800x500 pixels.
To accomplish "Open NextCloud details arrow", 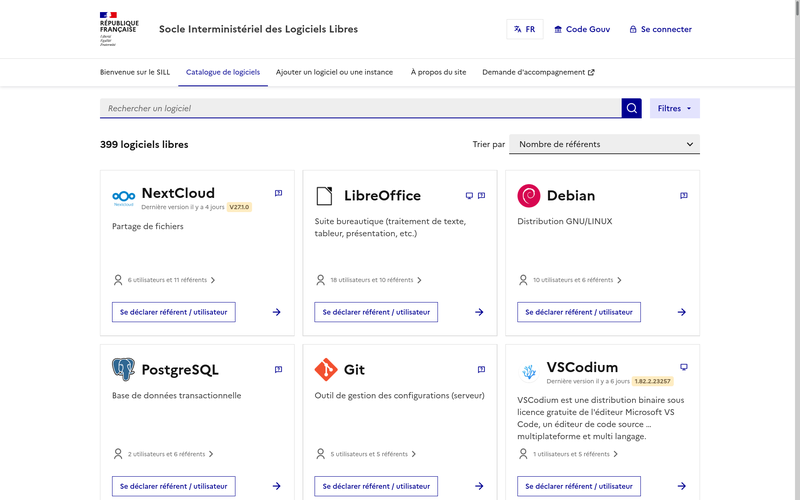I will pos(277,312).
